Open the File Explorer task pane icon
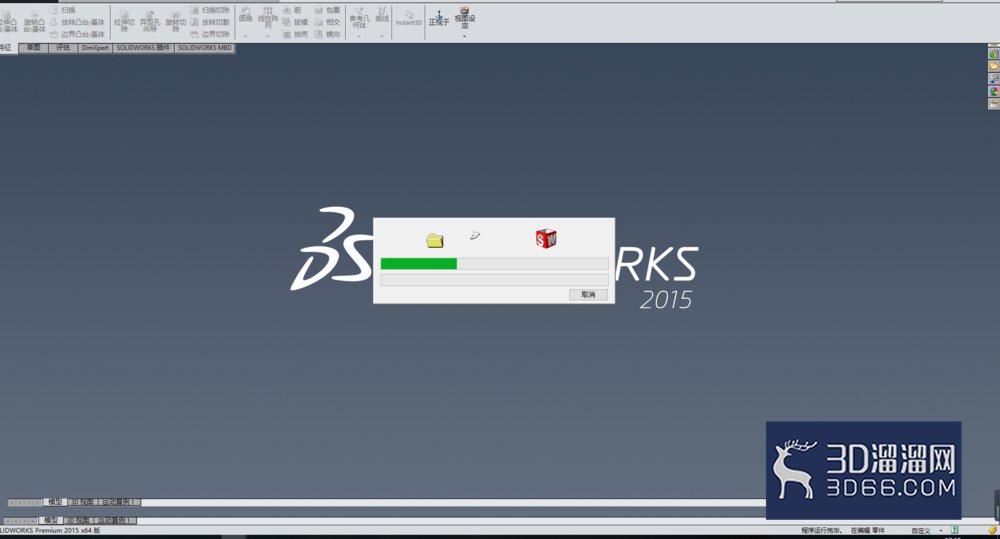Screen dimensions: 1000x539 click(x=994, y=79)
